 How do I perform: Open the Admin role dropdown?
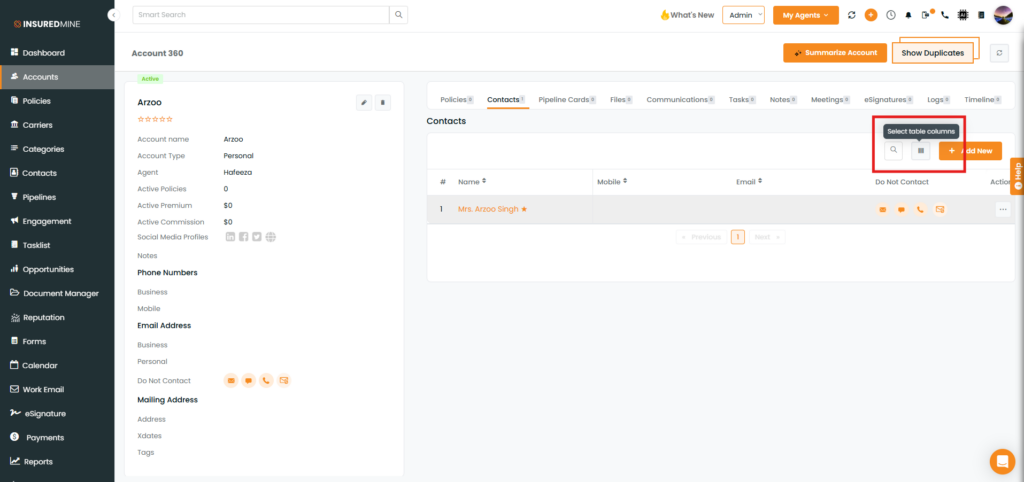pyautogui.click(x=743, y=15)
